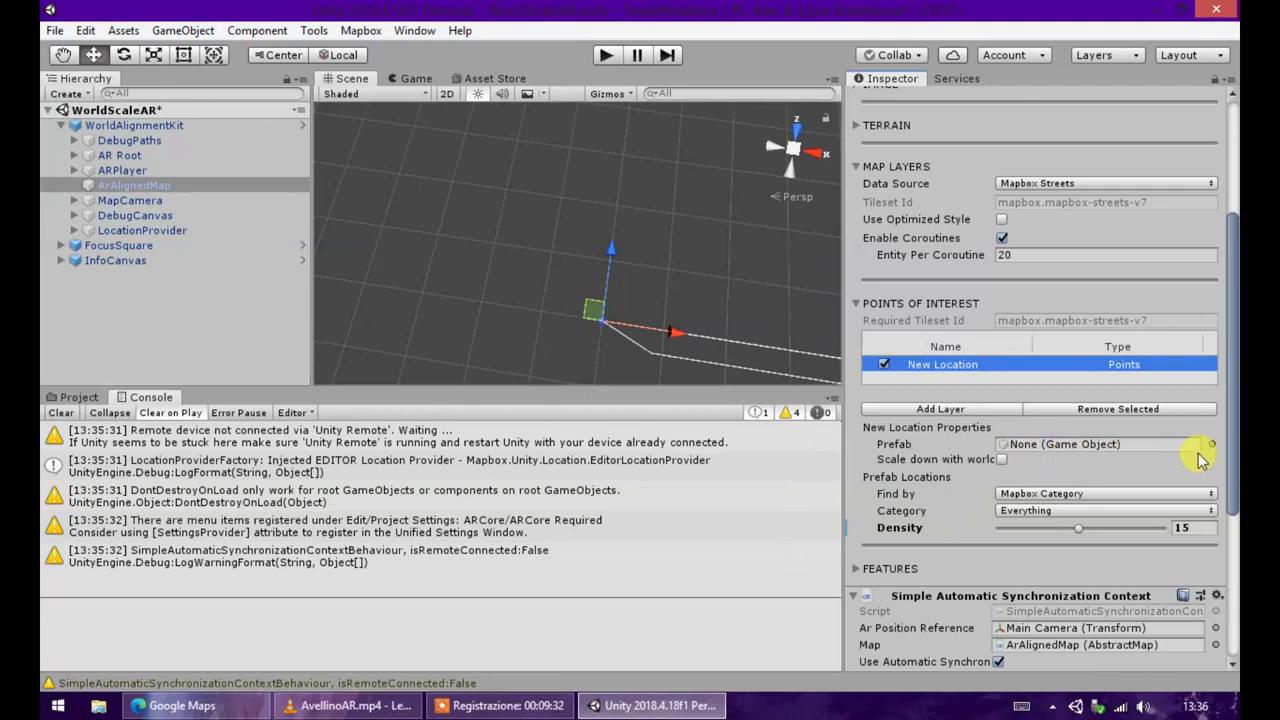Image resolution: width=1280 pixels, height=720 pixels.
Task: Open the GameObject menu
Action: point(183,31)
